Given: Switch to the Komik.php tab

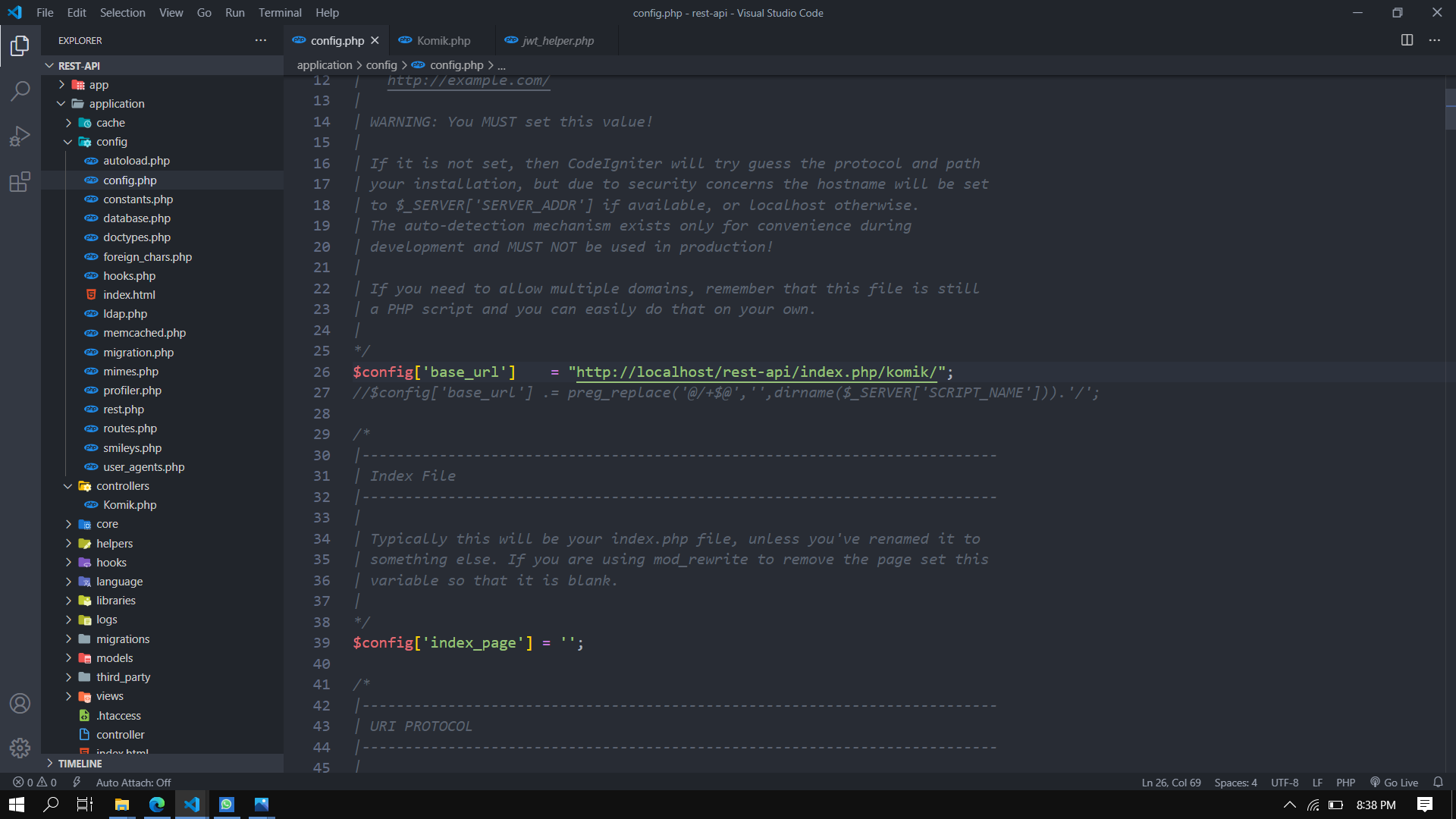Looking at the screenshot, I should point(442,40).
